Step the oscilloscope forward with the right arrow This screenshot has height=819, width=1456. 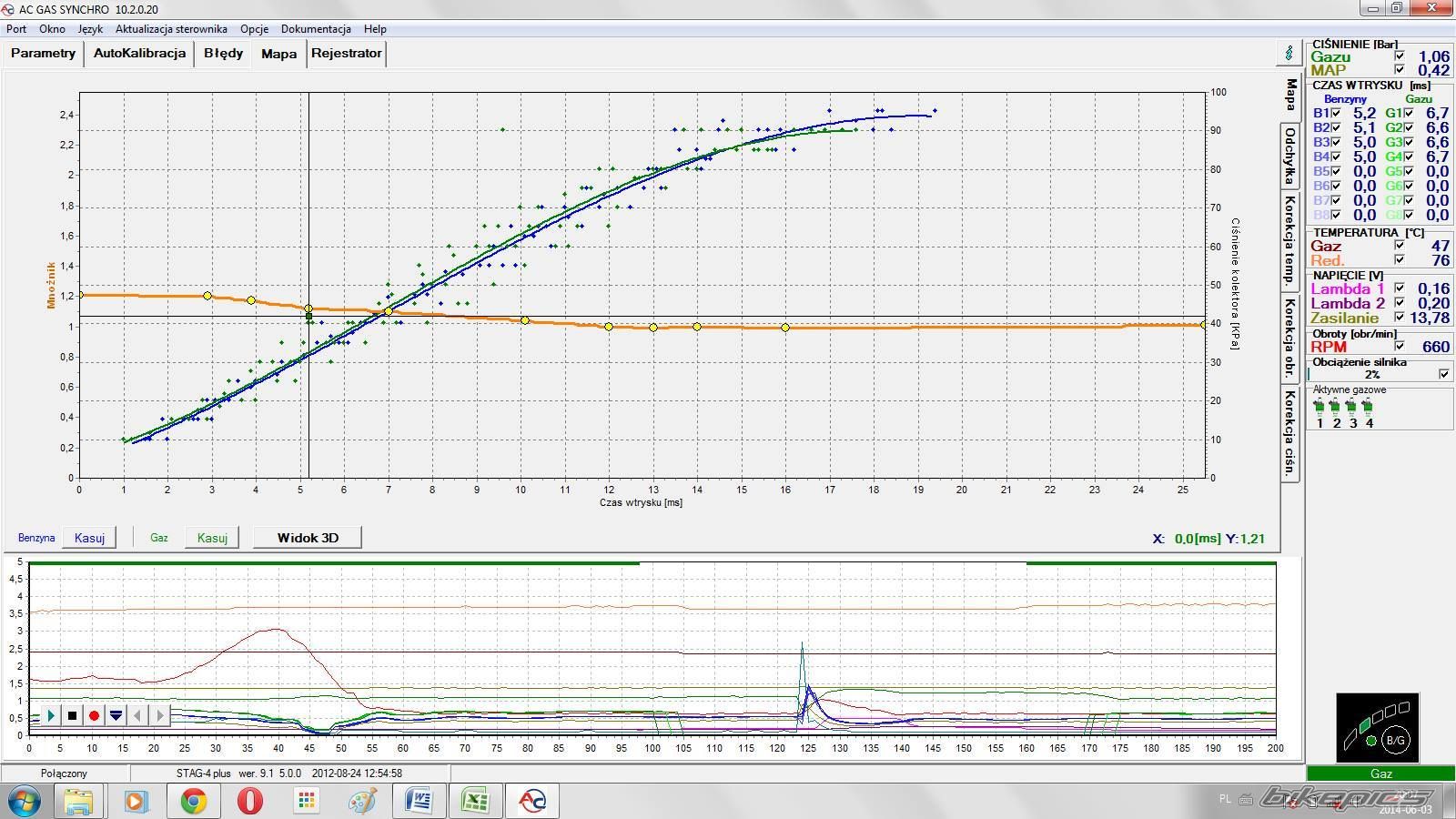(x=160, y=716)
